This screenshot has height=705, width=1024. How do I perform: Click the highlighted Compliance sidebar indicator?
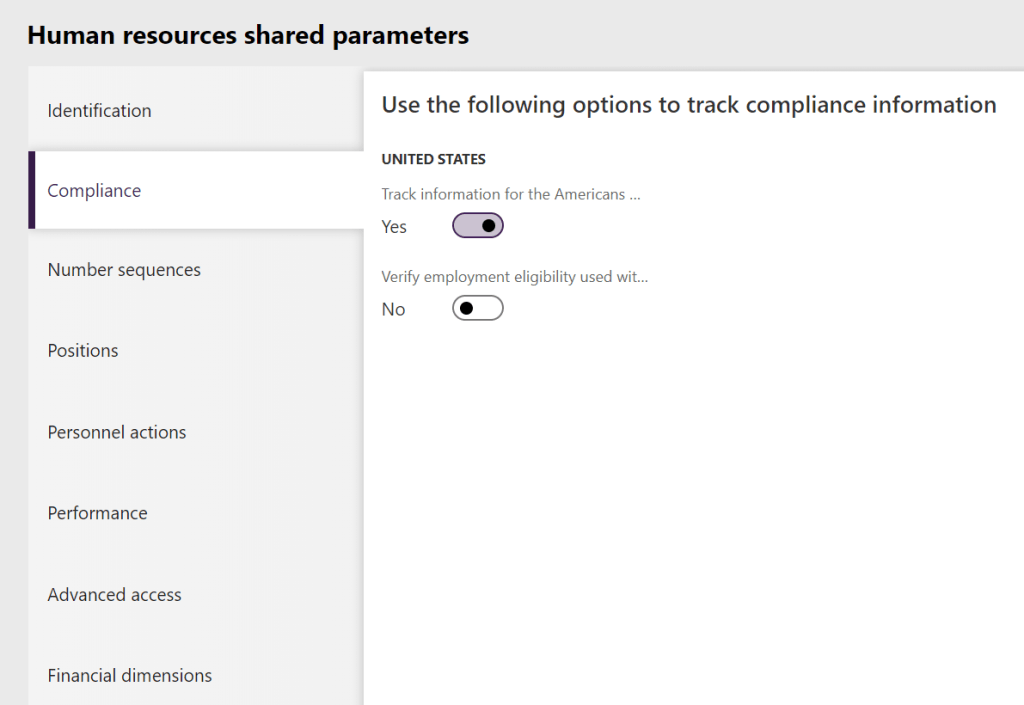[x=31, y=190]
